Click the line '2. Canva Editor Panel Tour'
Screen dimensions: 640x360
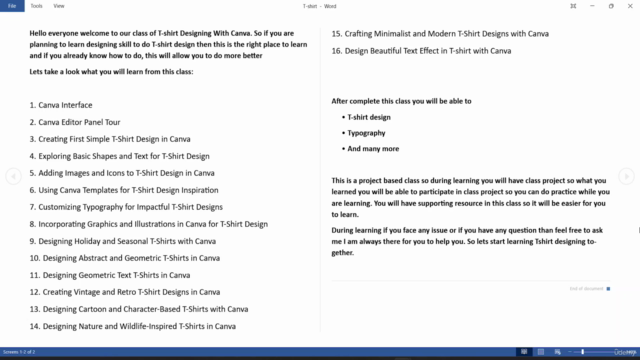coord(75,122)
